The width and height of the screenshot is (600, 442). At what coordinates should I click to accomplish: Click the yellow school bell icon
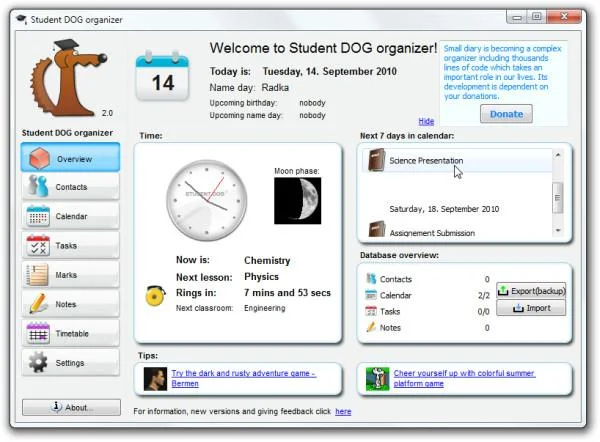point(155,295)
